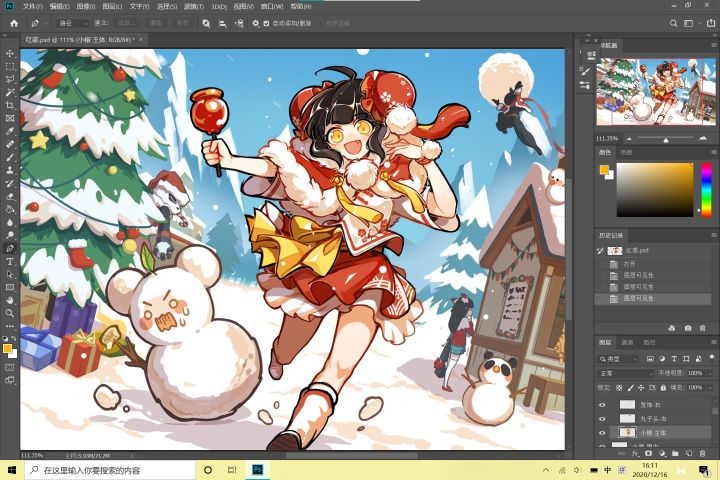Open the 路径 mode dropdown
Image resolution: width=720 pixels, height=480 pixels.
(73, 23)
